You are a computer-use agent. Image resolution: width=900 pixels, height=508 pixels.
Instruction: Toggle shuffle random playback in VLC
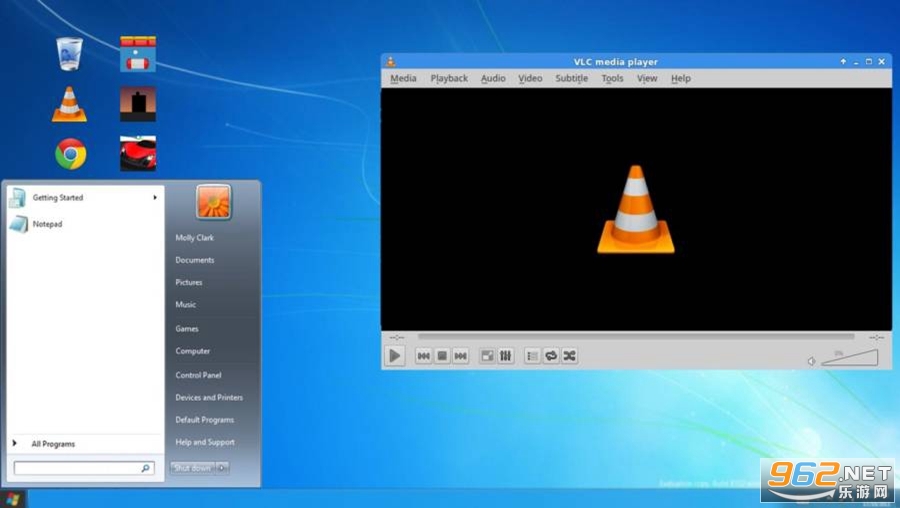[569, 356]
